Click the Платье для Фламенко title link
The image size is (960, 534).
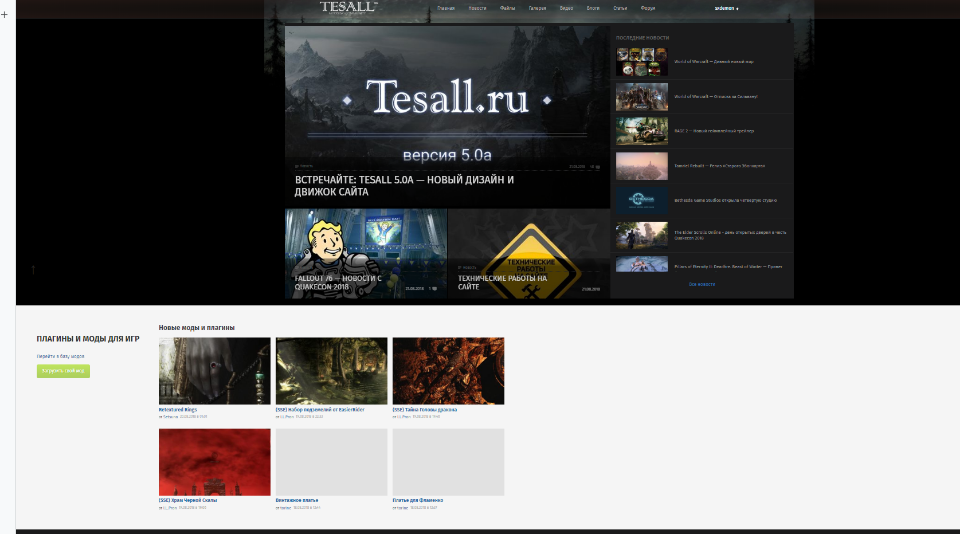coord(418,500)
